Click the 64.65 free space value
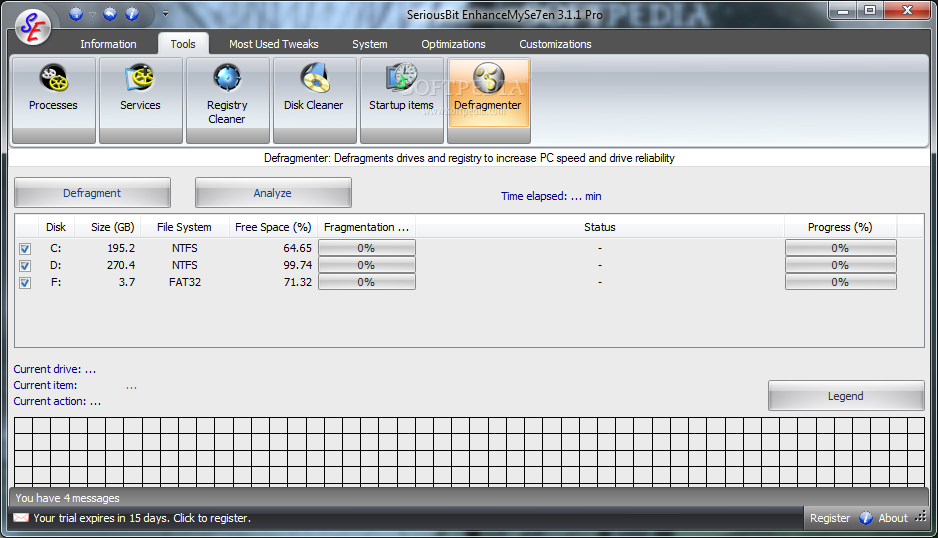This screenshot has width=938, height=538. (298, 248)
